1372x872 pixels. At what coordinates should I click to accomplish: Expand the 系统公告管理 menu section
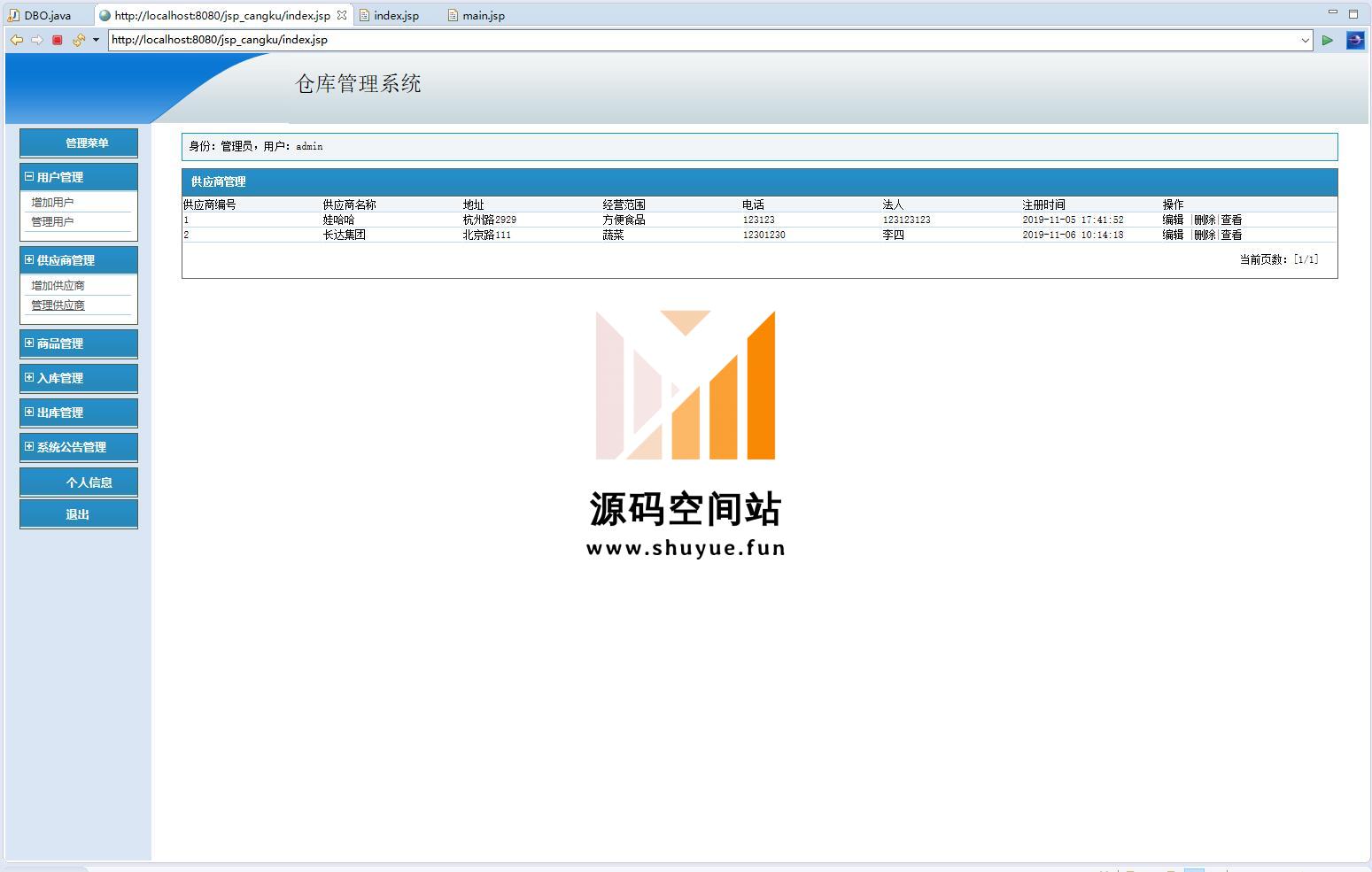tap(29, 446)
